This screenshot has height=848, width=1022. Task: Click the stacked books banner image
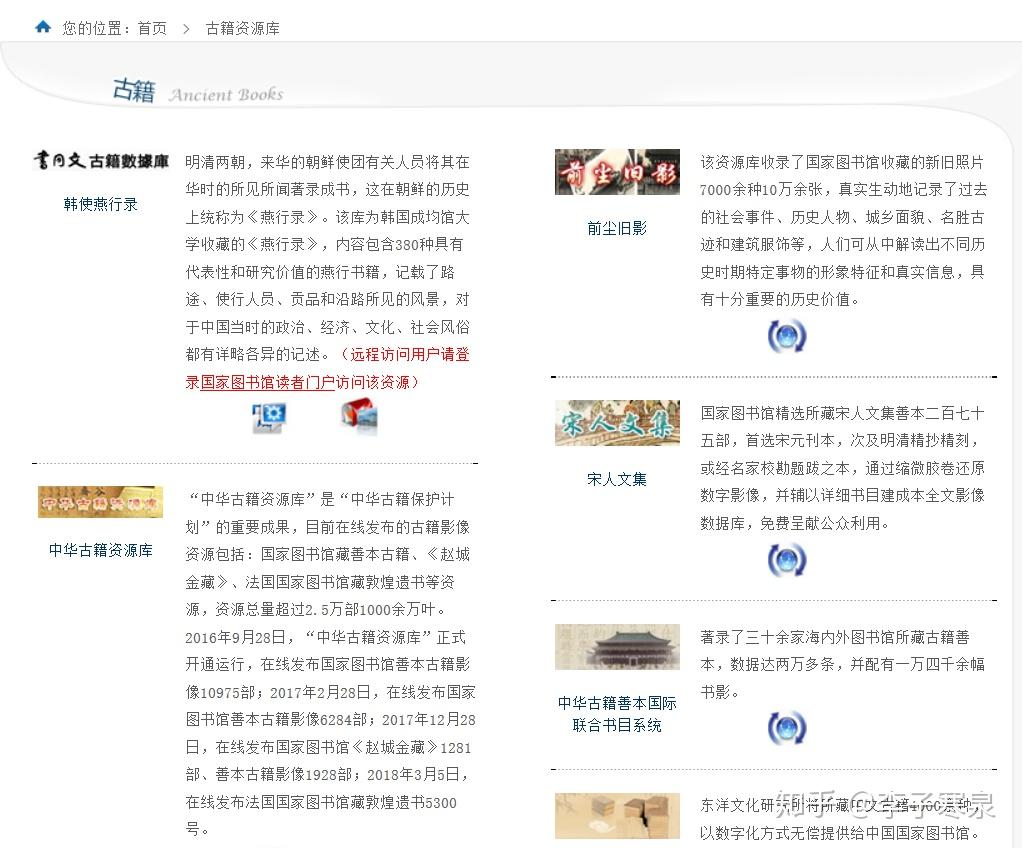pos(617,816)
